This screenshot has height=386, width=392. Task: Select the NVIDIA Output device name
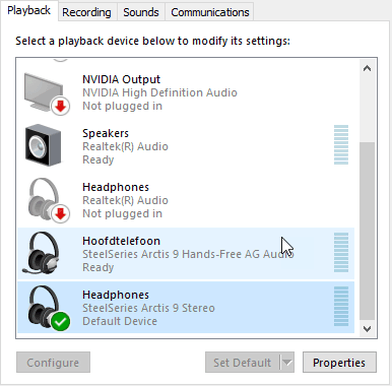[x=121, y=79]
